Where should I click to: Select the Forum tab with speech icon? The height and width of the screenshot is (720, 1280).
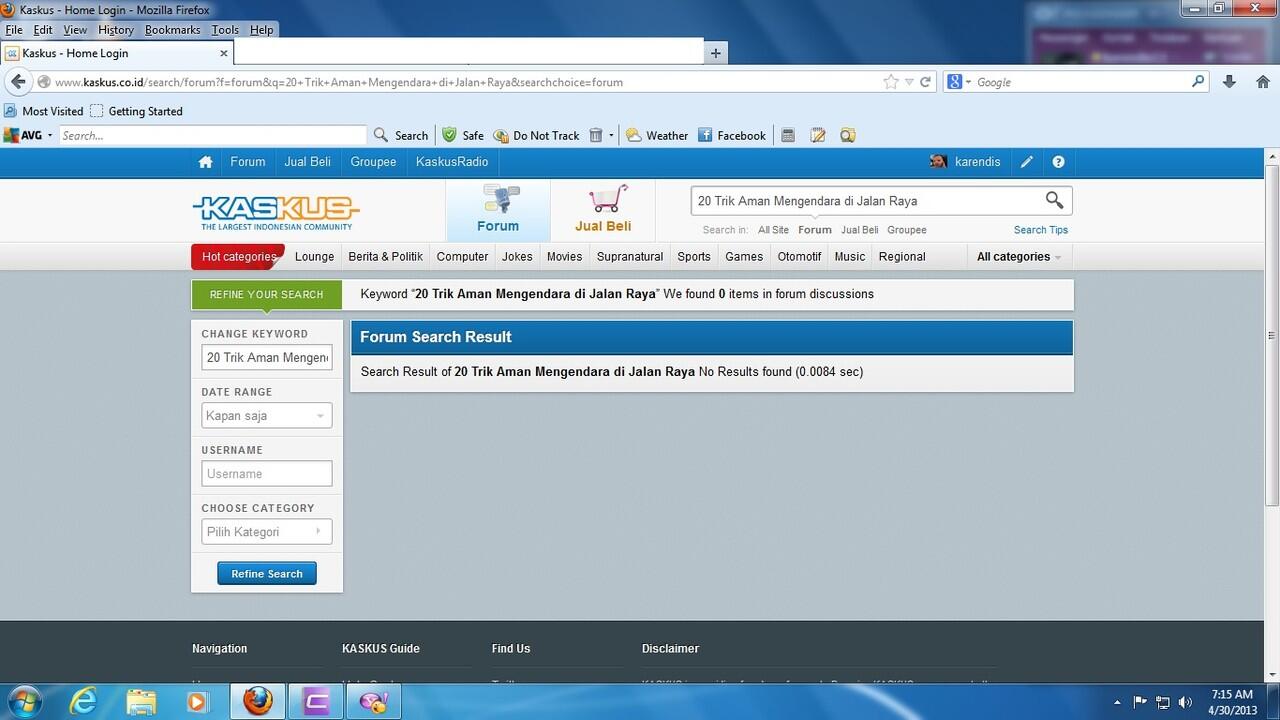pos(498,210)
